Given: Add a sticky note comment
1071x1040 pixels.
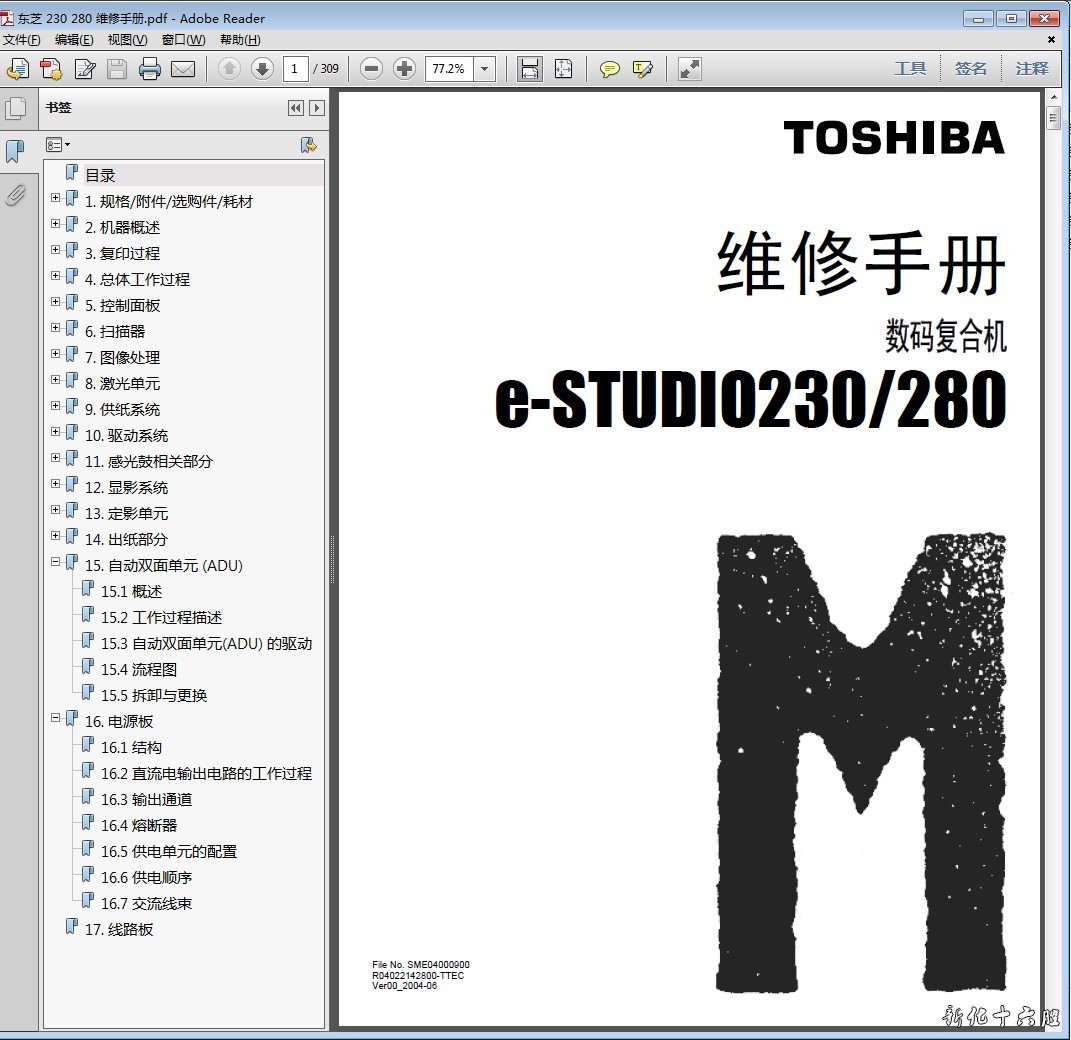Looking at the screenshot, I should (x=609, y=69).
